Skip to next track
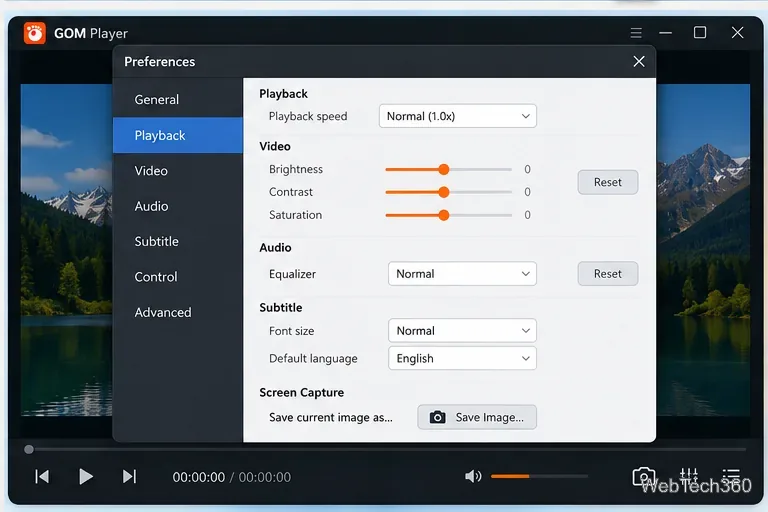Screen dimensions: 768x512 [x=129, y=476]
